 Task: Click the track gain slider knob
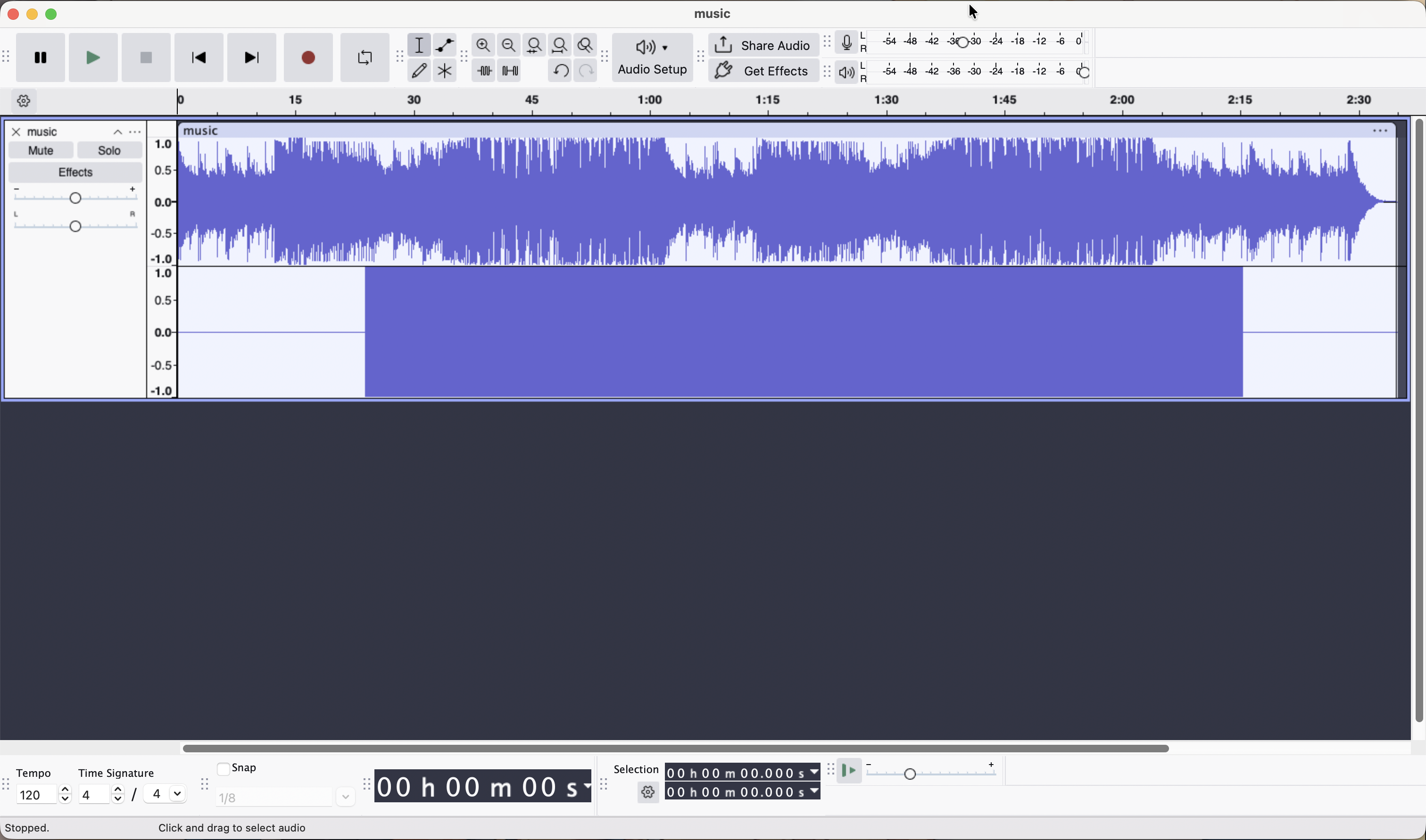point(75,198)
